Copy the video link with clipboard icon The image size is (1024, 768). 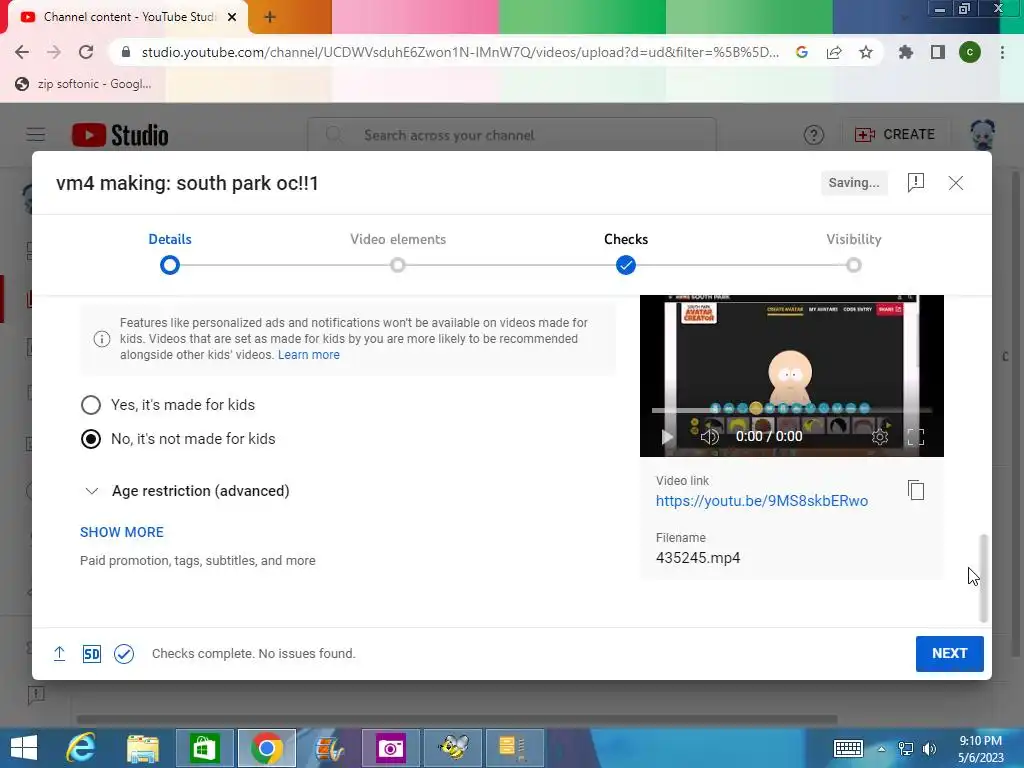click(x=916, y=490)
